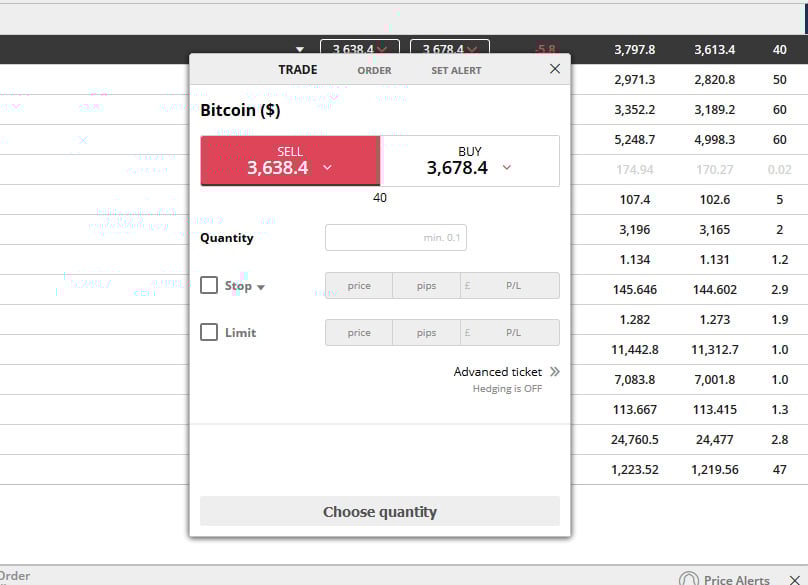Collapse the Bitcoin row dropdown arrow in the header

[x=300, y=49]
